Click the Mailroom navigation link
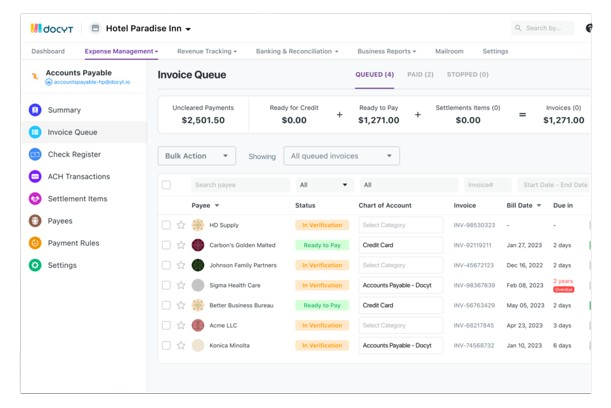Image resolution: width=611 pixels, height=408 pixels. (x=449, y=51)
